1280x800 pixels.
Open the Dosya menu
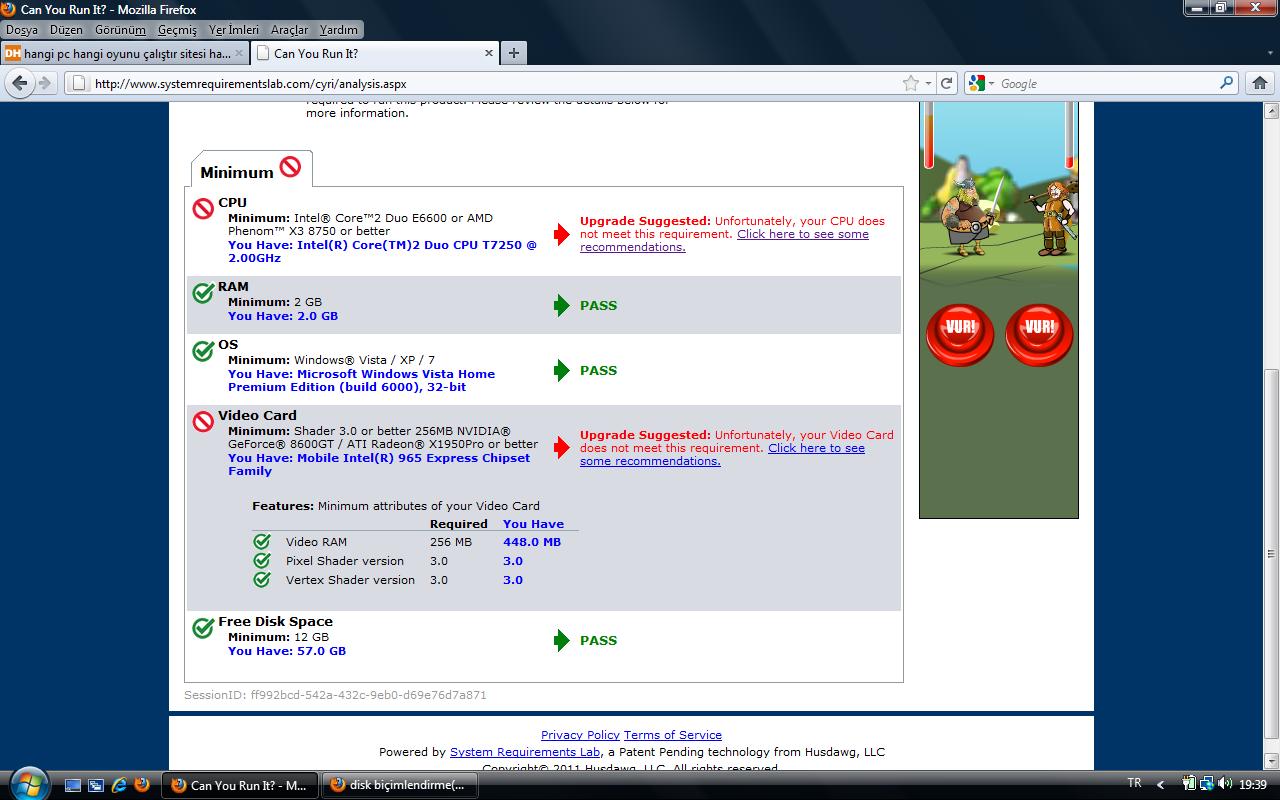(22, 30)
